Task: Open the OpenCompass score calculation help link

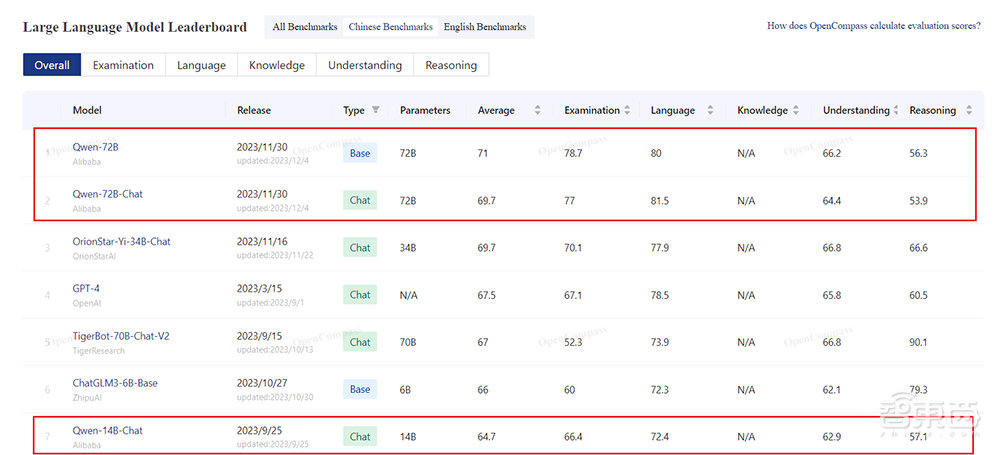Action: click(x=873, y=26)
